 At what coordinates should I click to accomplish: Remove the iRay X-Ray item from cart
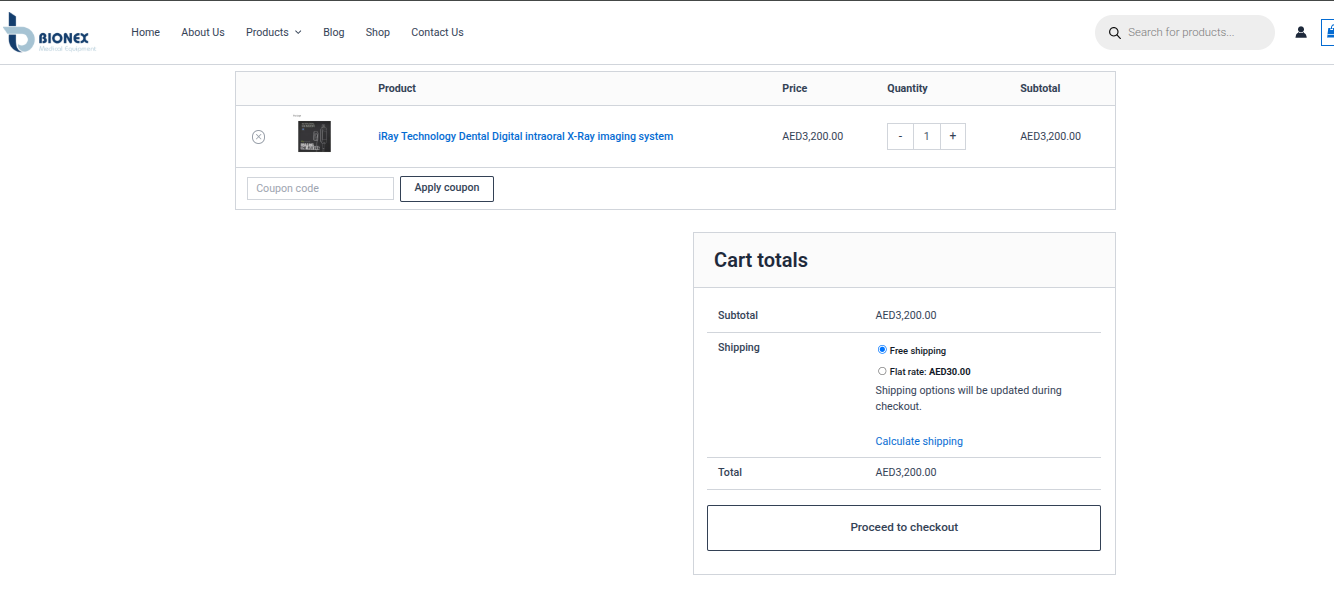pyautogui.click(x=258, y=137)
